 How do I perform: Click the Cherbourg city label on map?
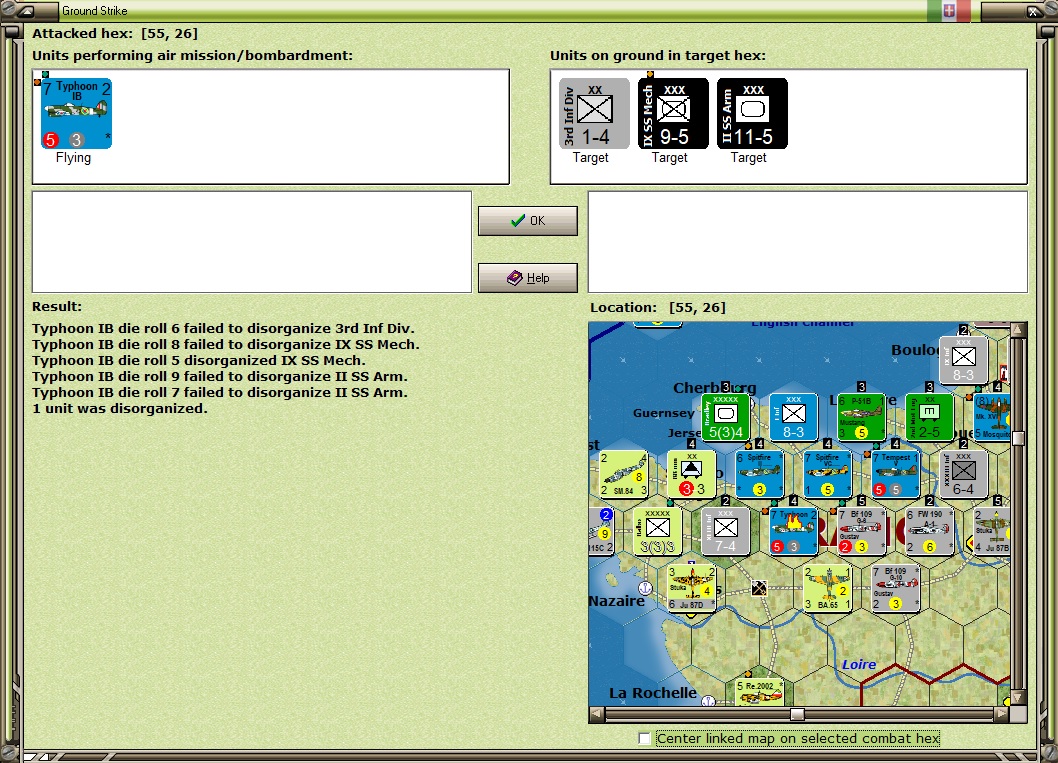tap(715, 388)
